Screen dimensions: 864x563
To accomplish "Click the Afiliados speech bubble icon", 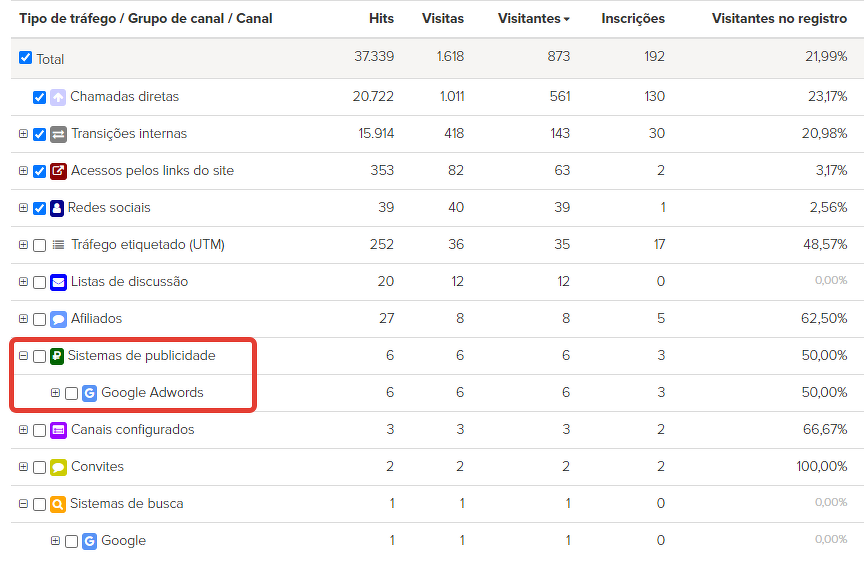I will click(x=58, y=319).
